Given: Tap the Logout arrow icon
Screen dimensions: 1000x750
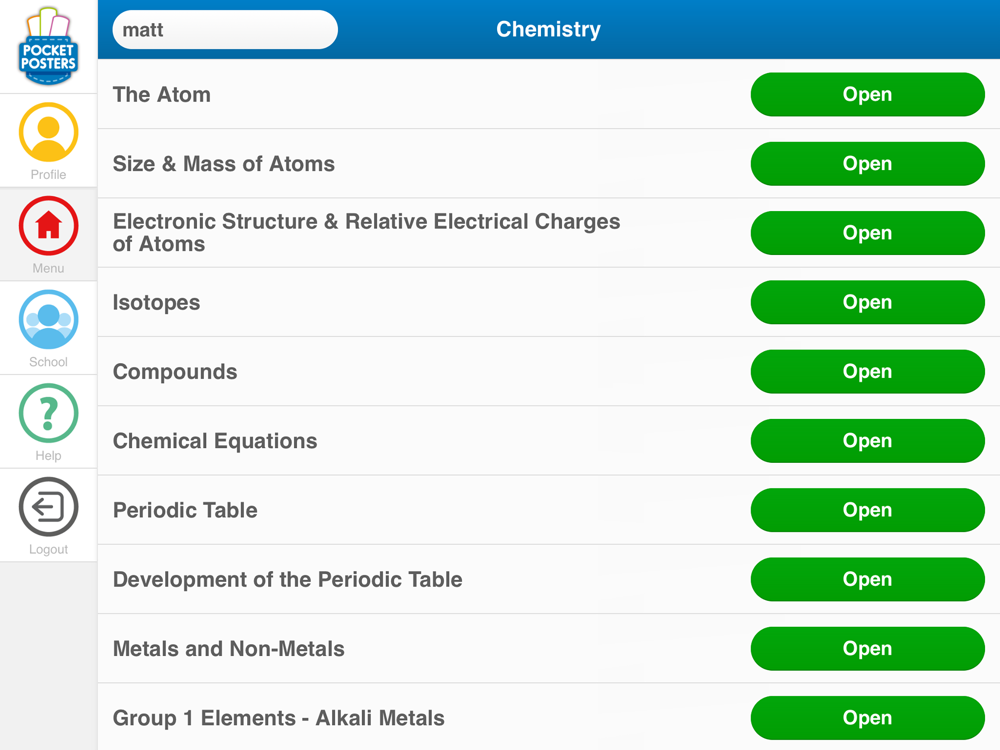Looking at the screenshot, I should tap(48, 507).
